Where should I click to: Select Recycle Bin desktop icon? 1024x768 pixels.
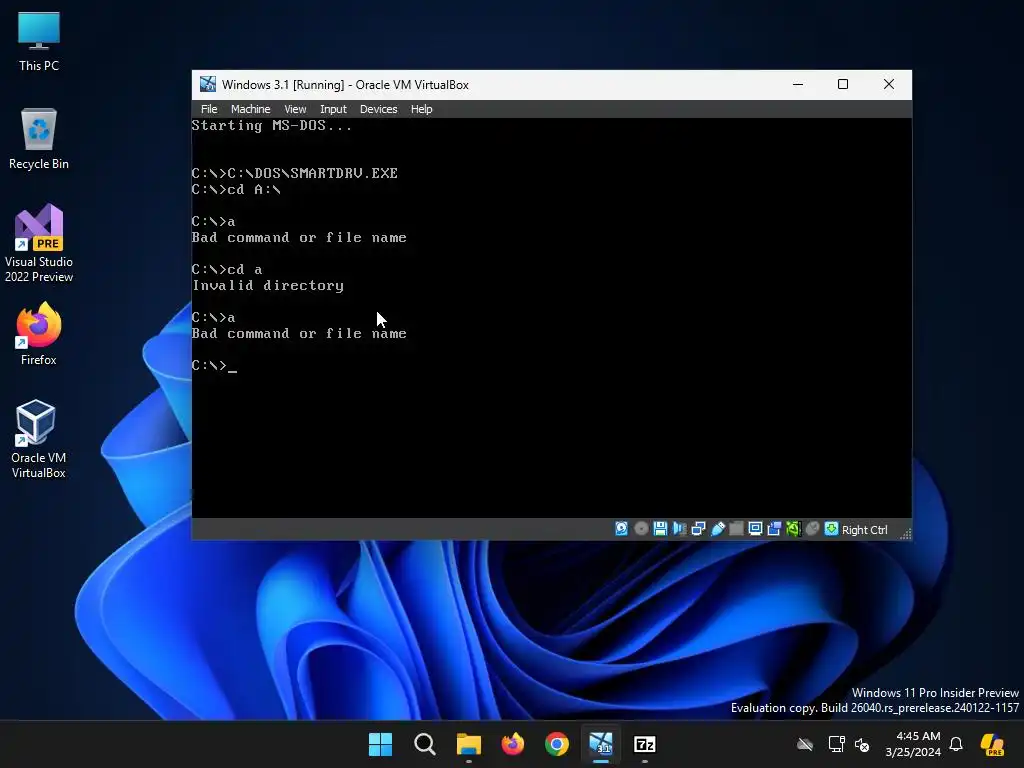(39, 139)
